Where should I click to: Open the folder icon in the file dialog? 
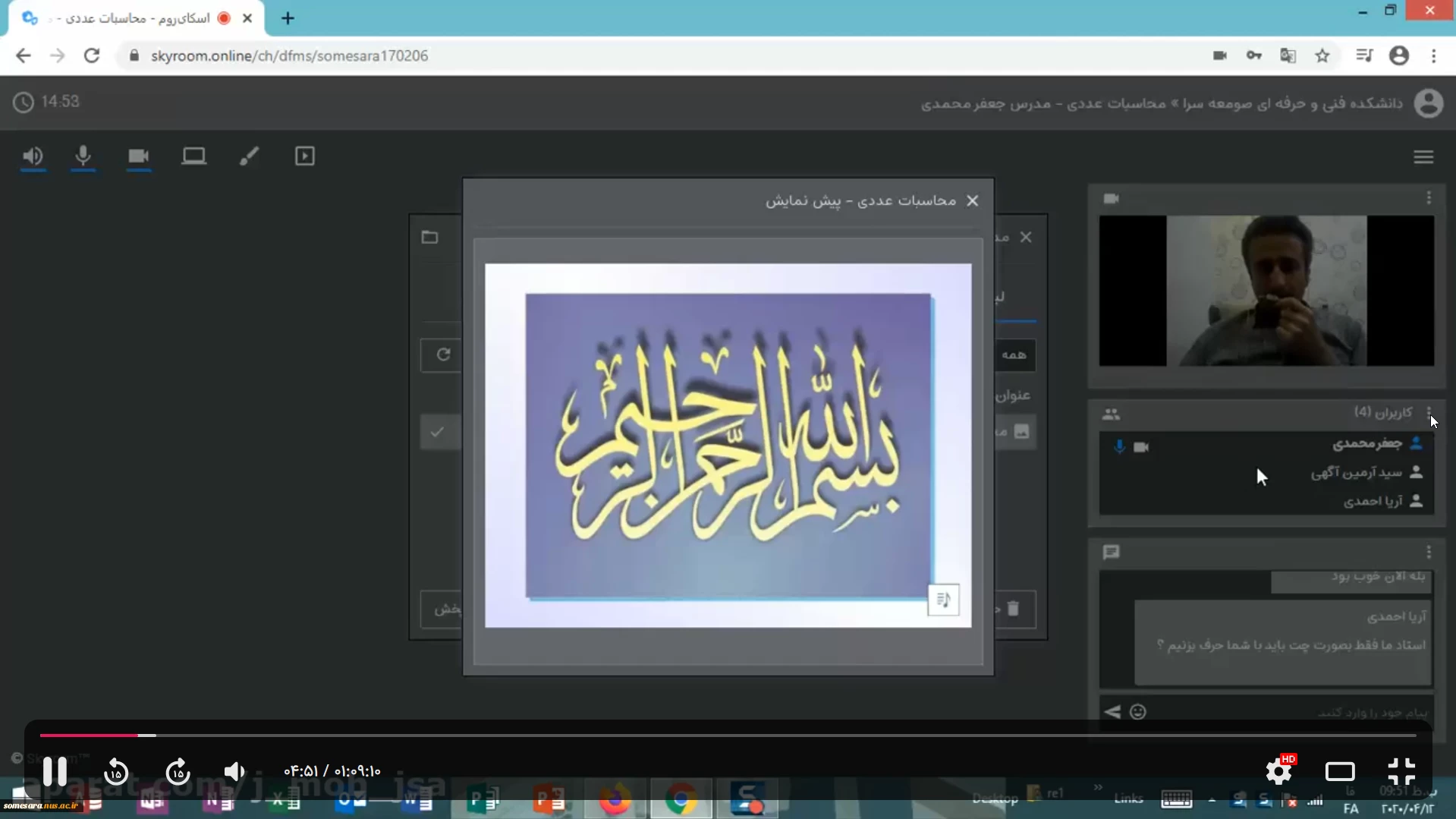(430, 238)
